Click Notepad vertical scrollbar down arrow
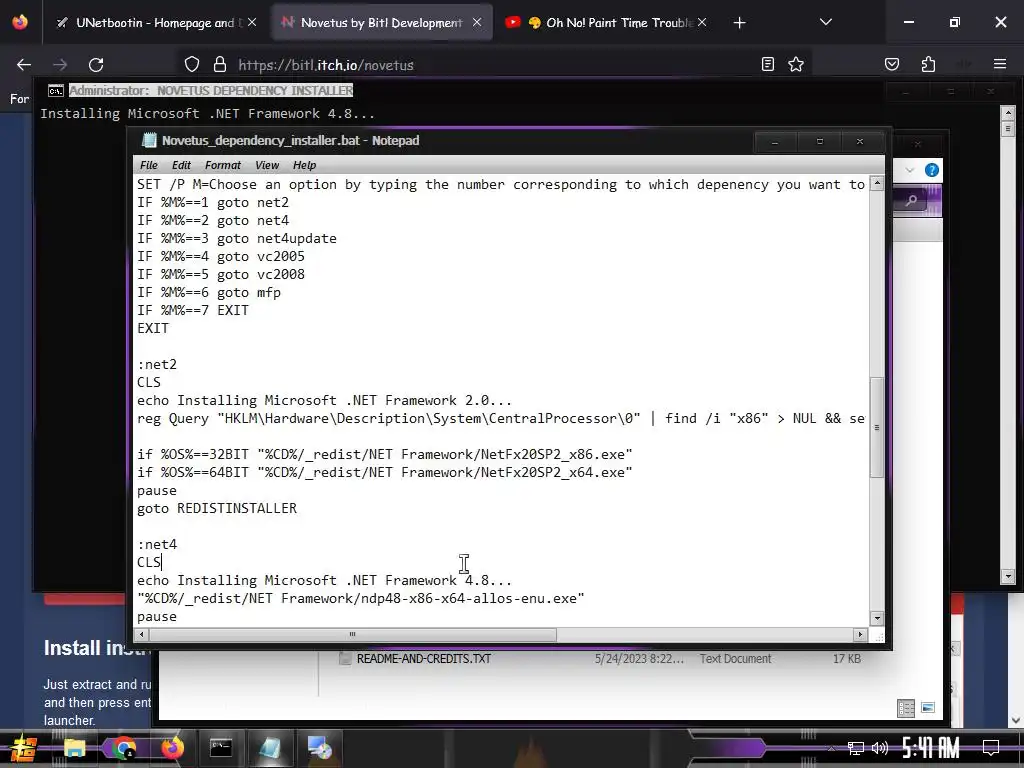1024x768 pixels. tap(877, 618)
